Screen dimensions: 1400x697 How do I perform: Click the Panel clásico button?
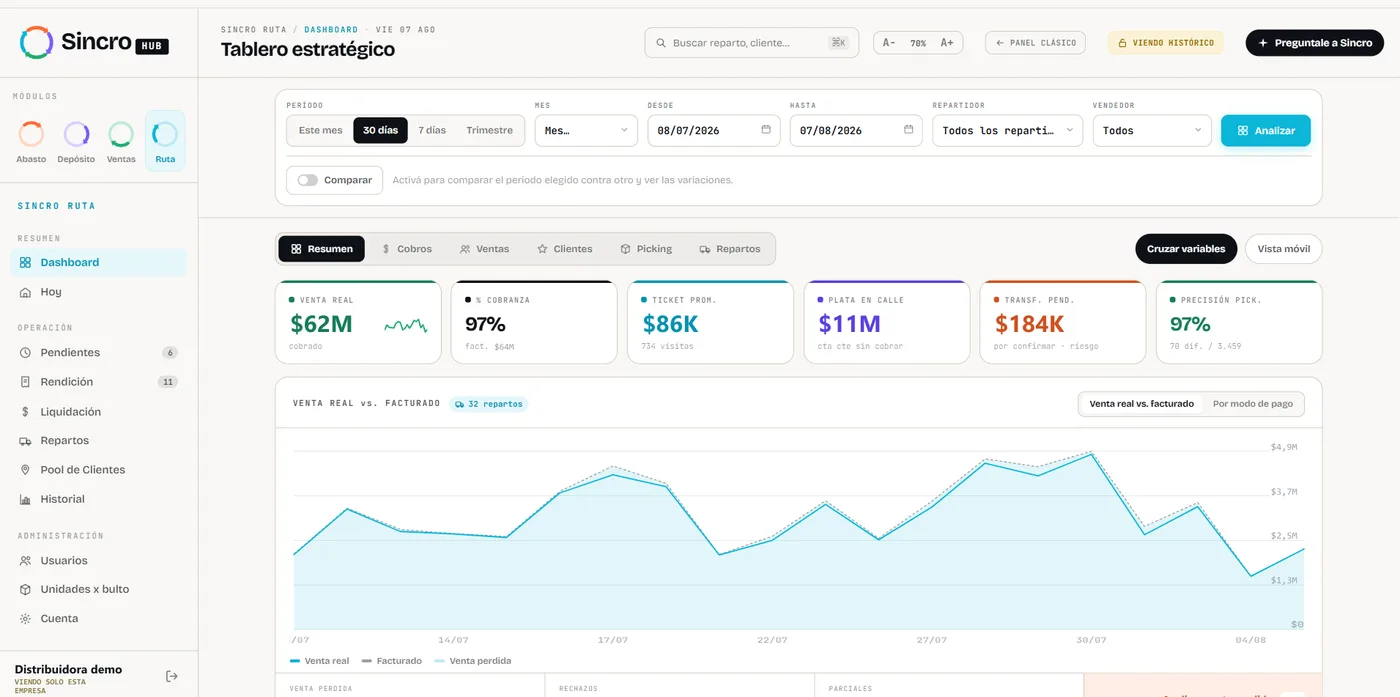point(1035,43)
